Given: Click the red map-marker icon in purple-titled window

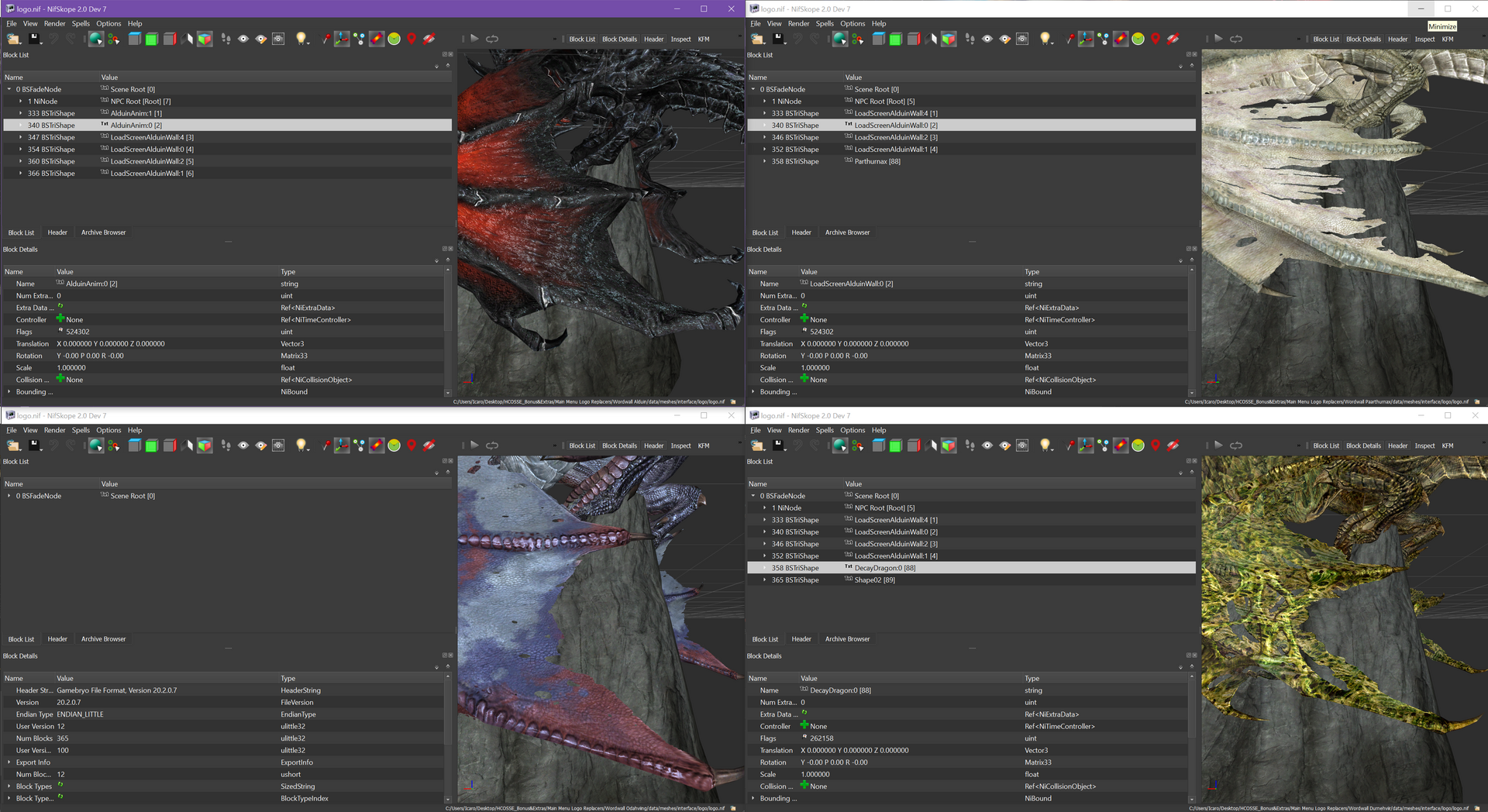Looking at the screenshot, I should [x=412, y=39].
